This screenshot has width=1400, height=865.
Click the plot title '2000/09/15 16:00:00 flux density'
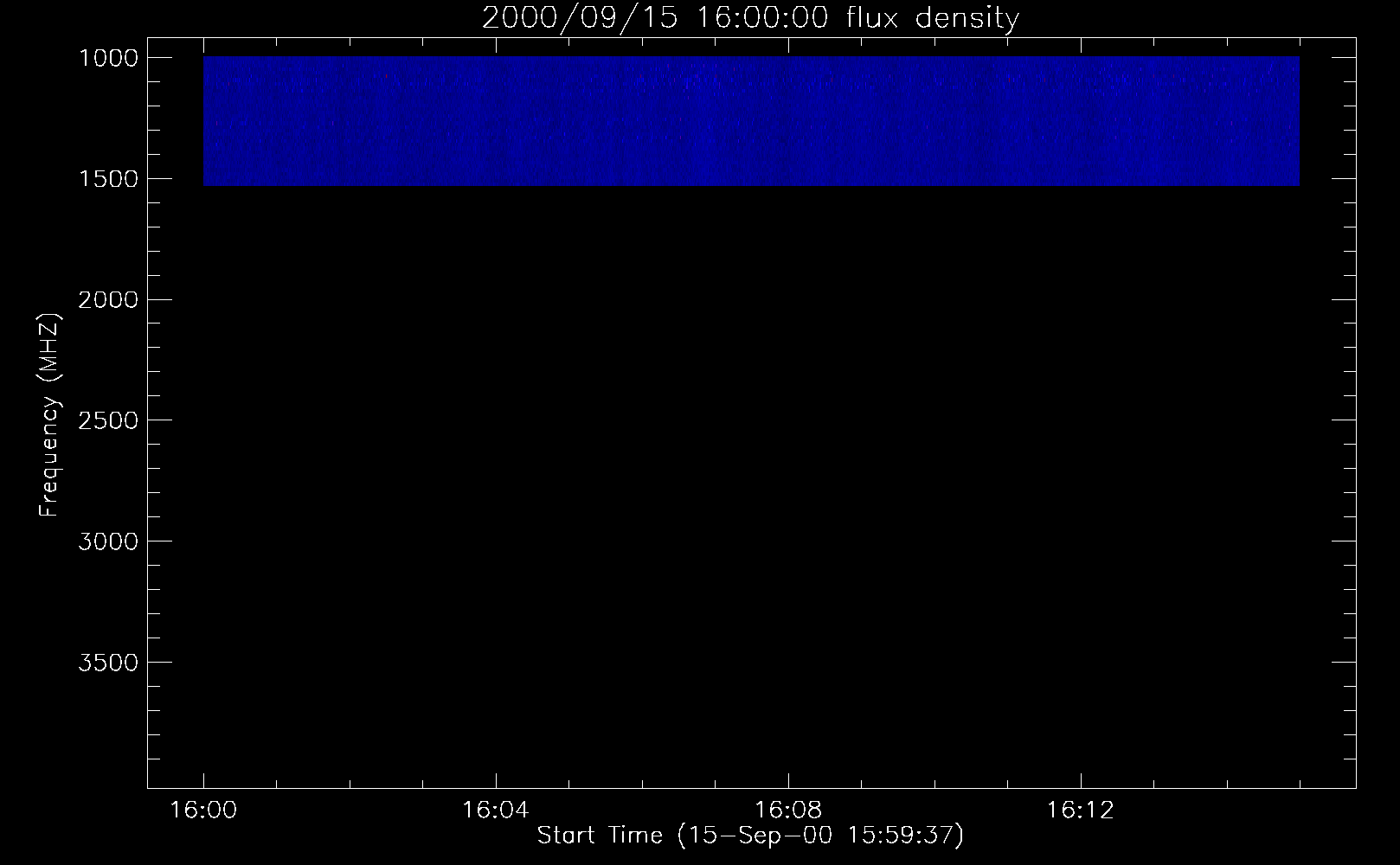[750, 18]
